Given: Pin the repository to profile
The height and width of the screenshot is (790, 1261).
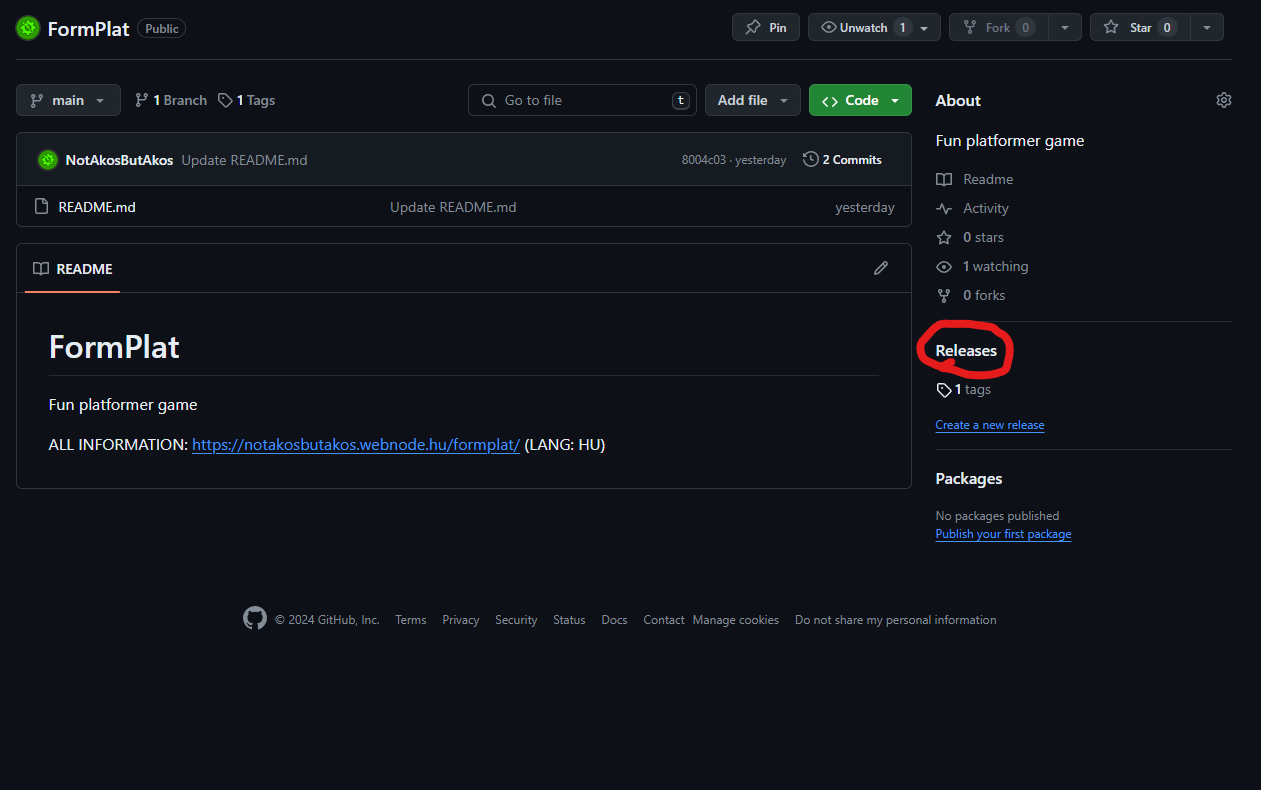Looking at the screenshot, I should (766, 28).
